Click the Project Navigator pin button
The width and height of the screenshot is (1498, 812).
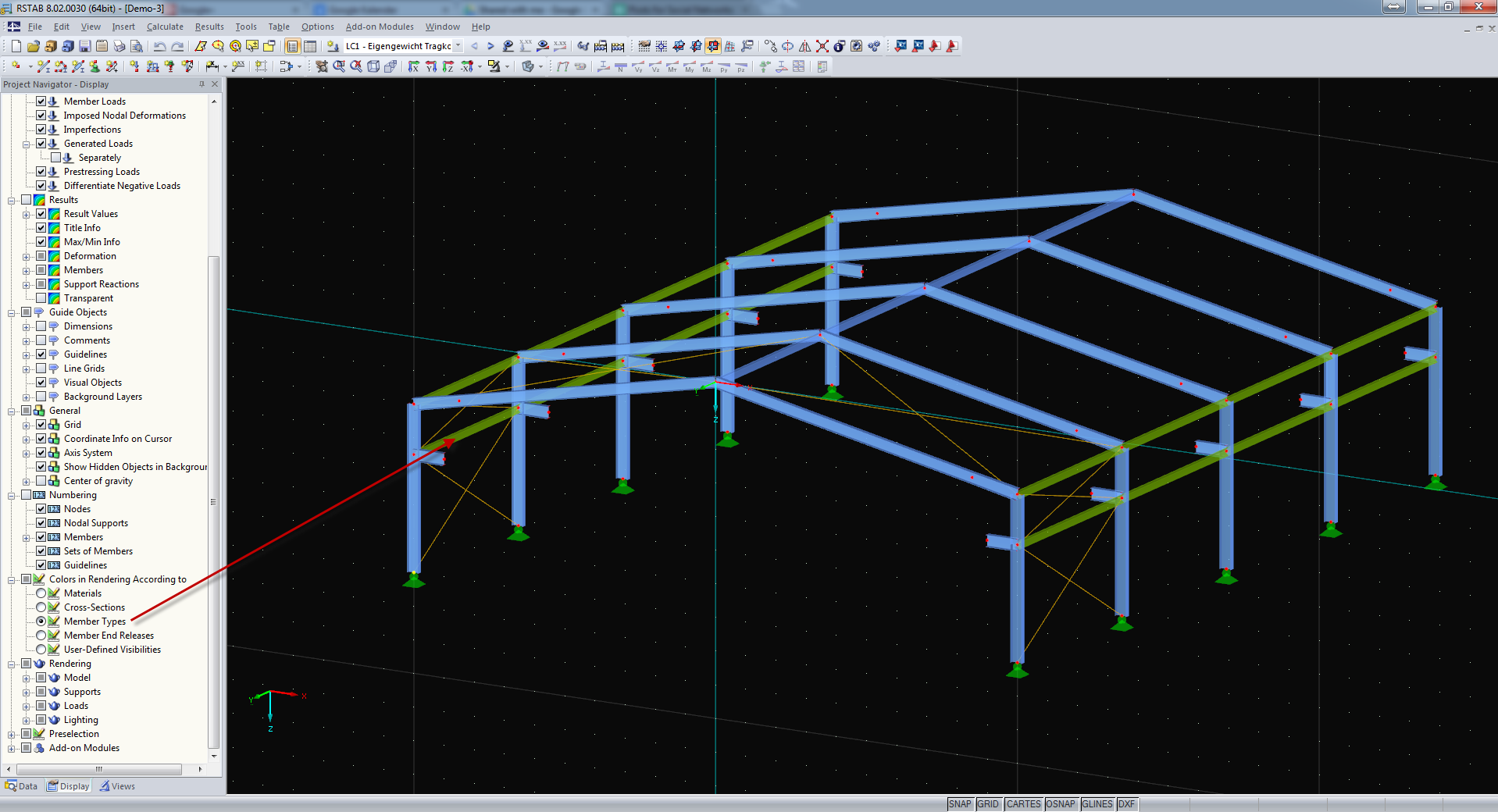tap(202, 84)
